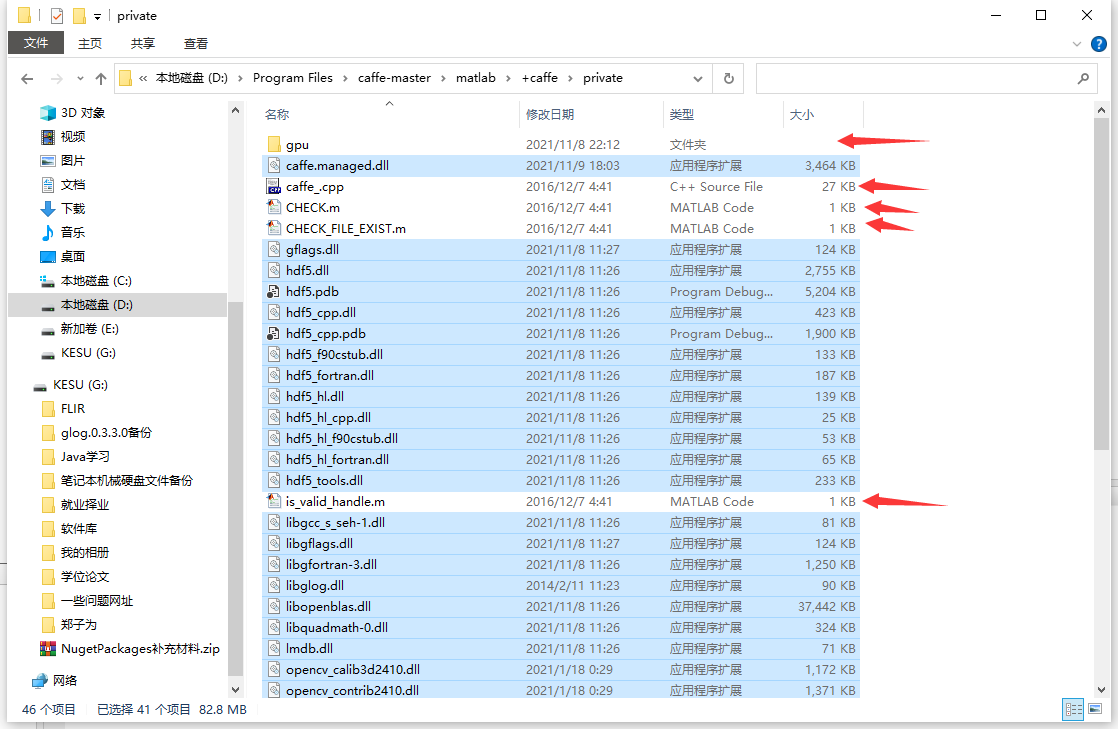Select libopenblas.dll file
Image resolution: width=1118 pixels, height=729 pixels.
coord(561,606)
